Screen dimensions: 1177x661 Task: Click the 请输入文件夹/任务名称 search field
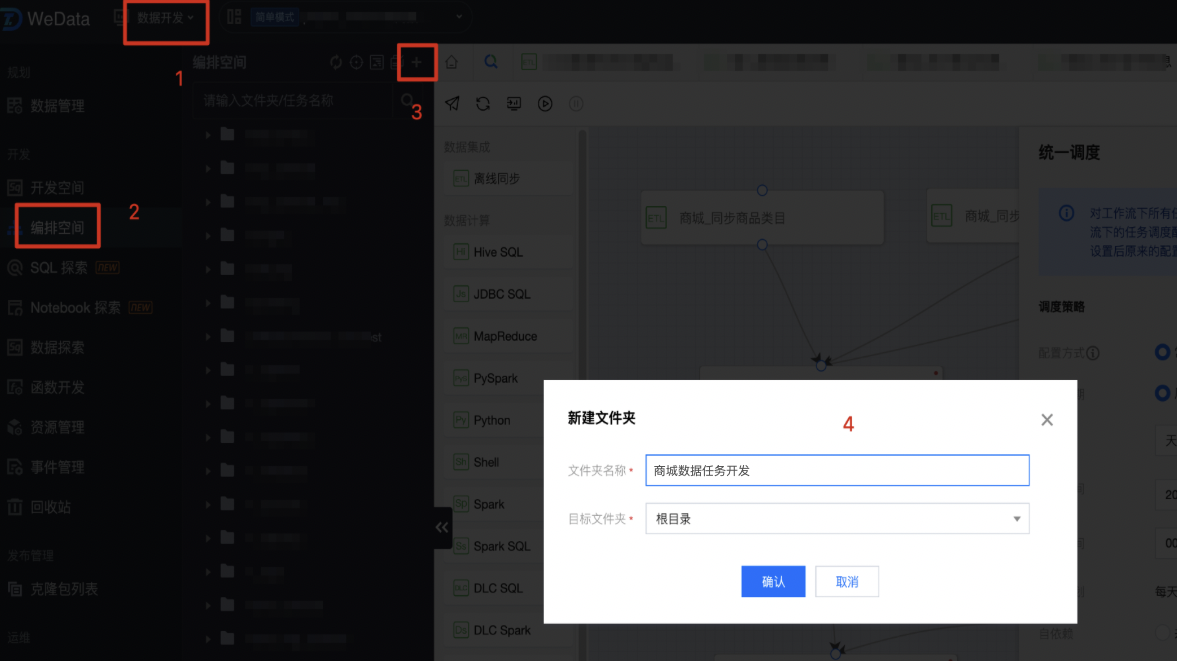pos(294,101)
